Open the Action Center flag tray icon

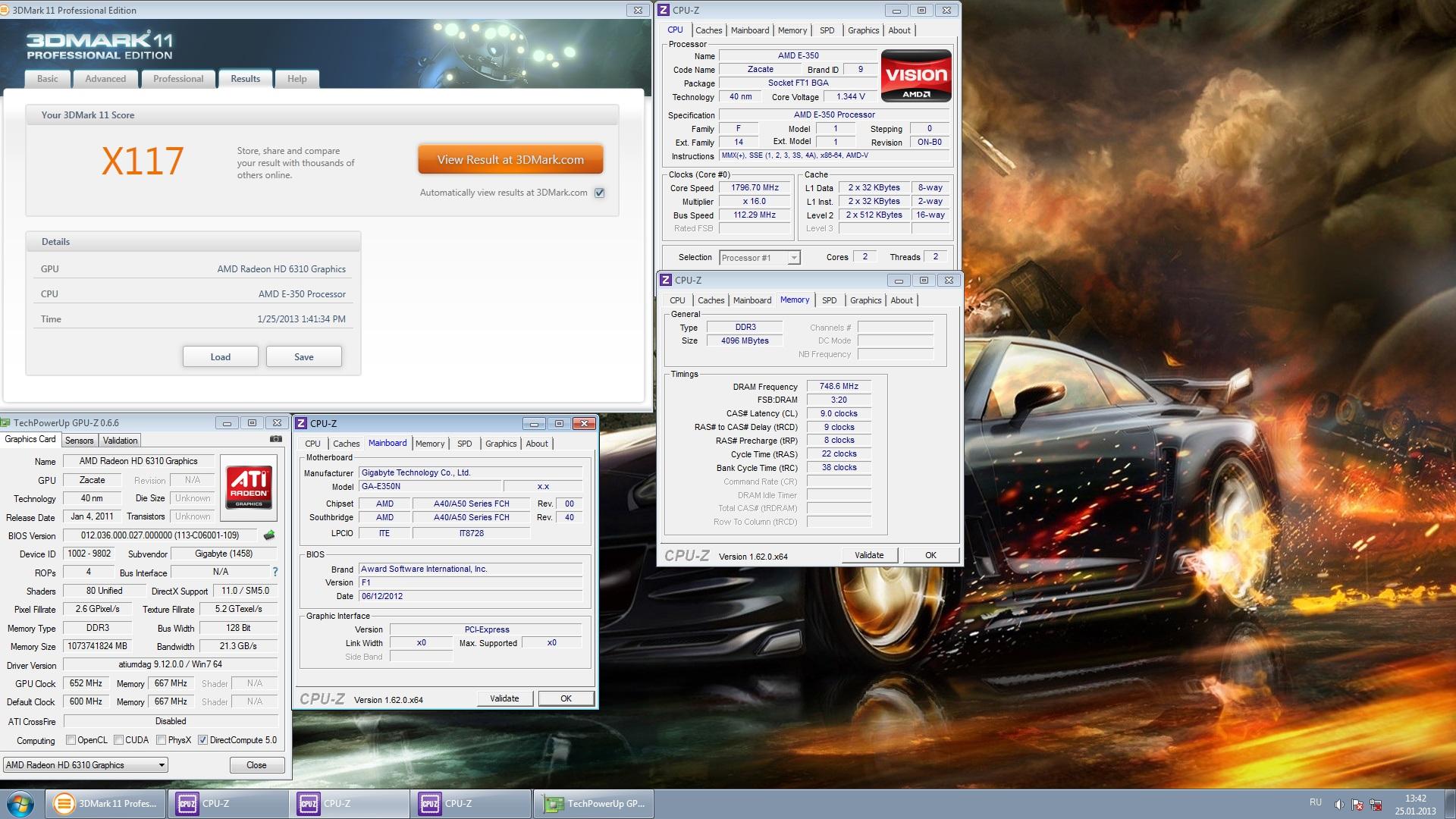[1357, 805]
